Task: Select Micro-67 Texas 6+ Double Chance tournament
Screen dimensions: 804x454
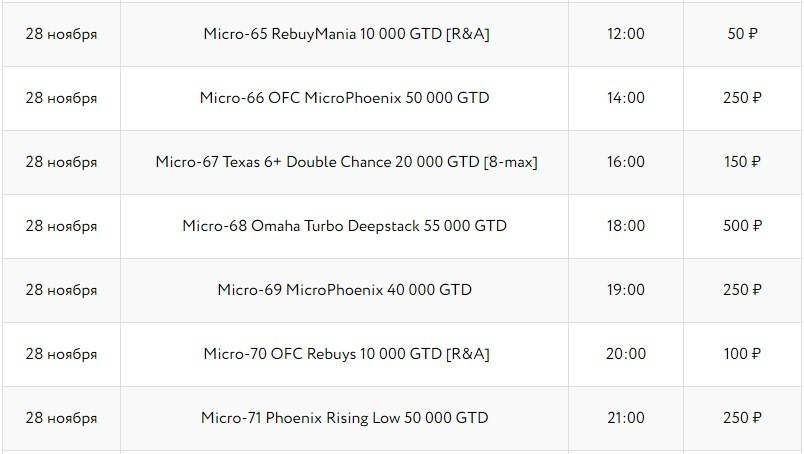Action: pos(346,162)
